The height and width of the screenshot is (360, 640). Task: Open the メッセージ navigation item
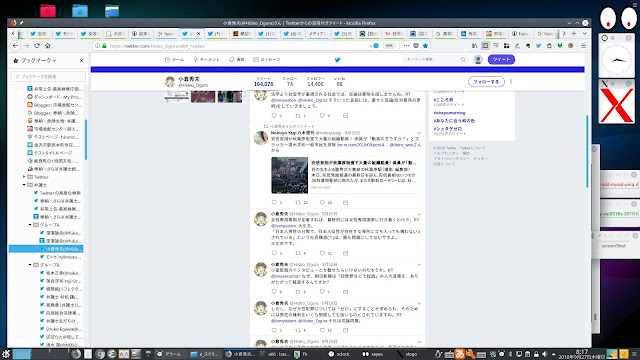267,60
